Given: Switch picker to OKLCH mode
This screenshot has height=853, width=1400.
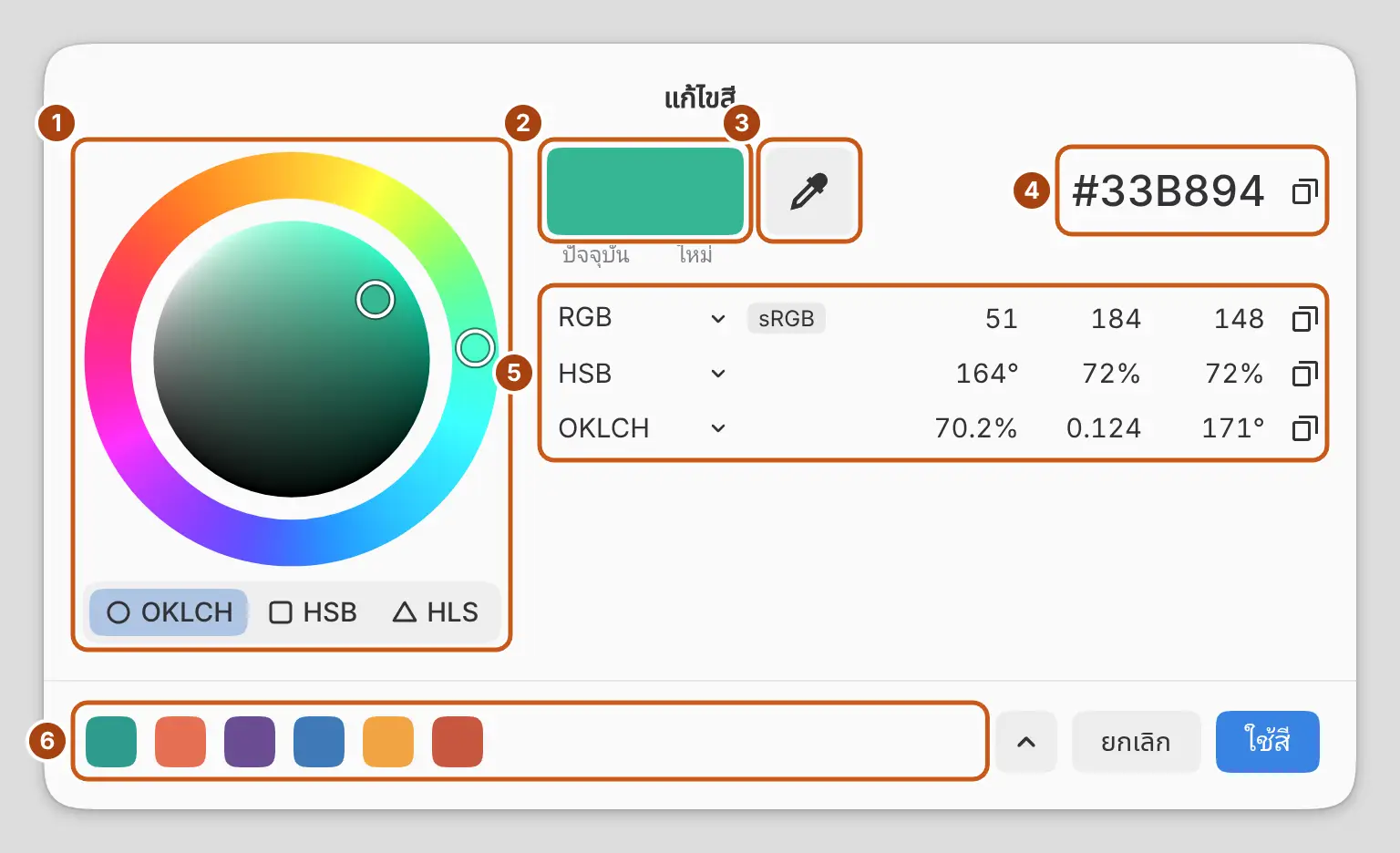Looking at the screenshot, I should click(169, 612).
